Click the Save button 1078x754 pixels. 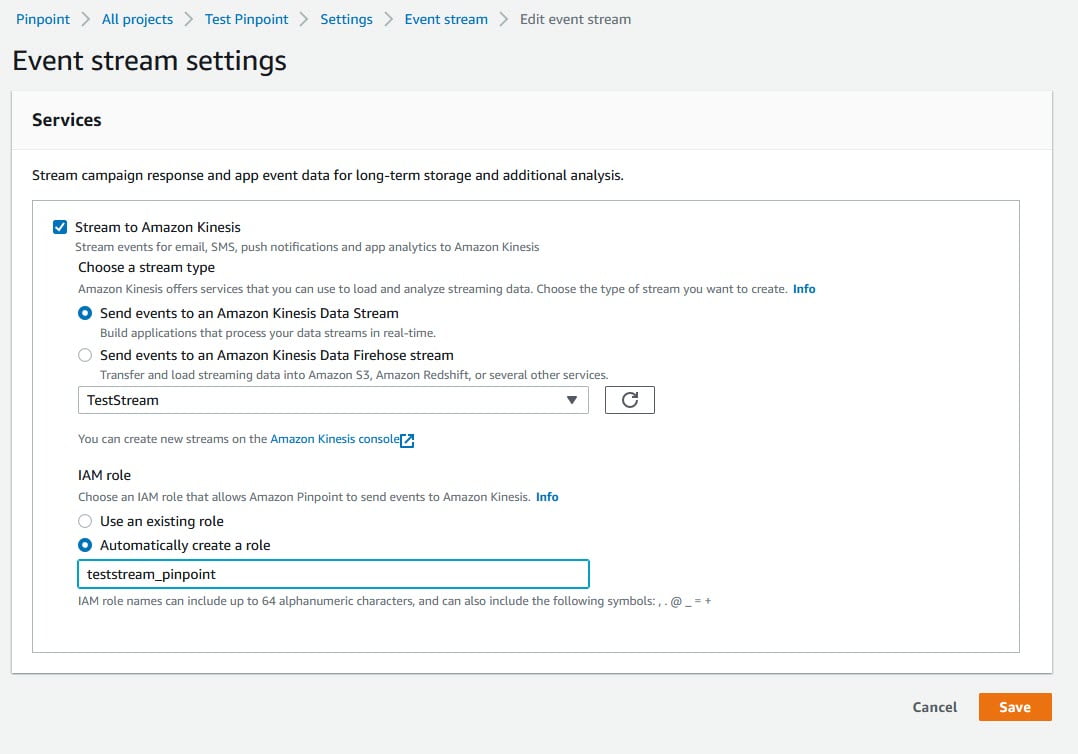point(1014,707)
